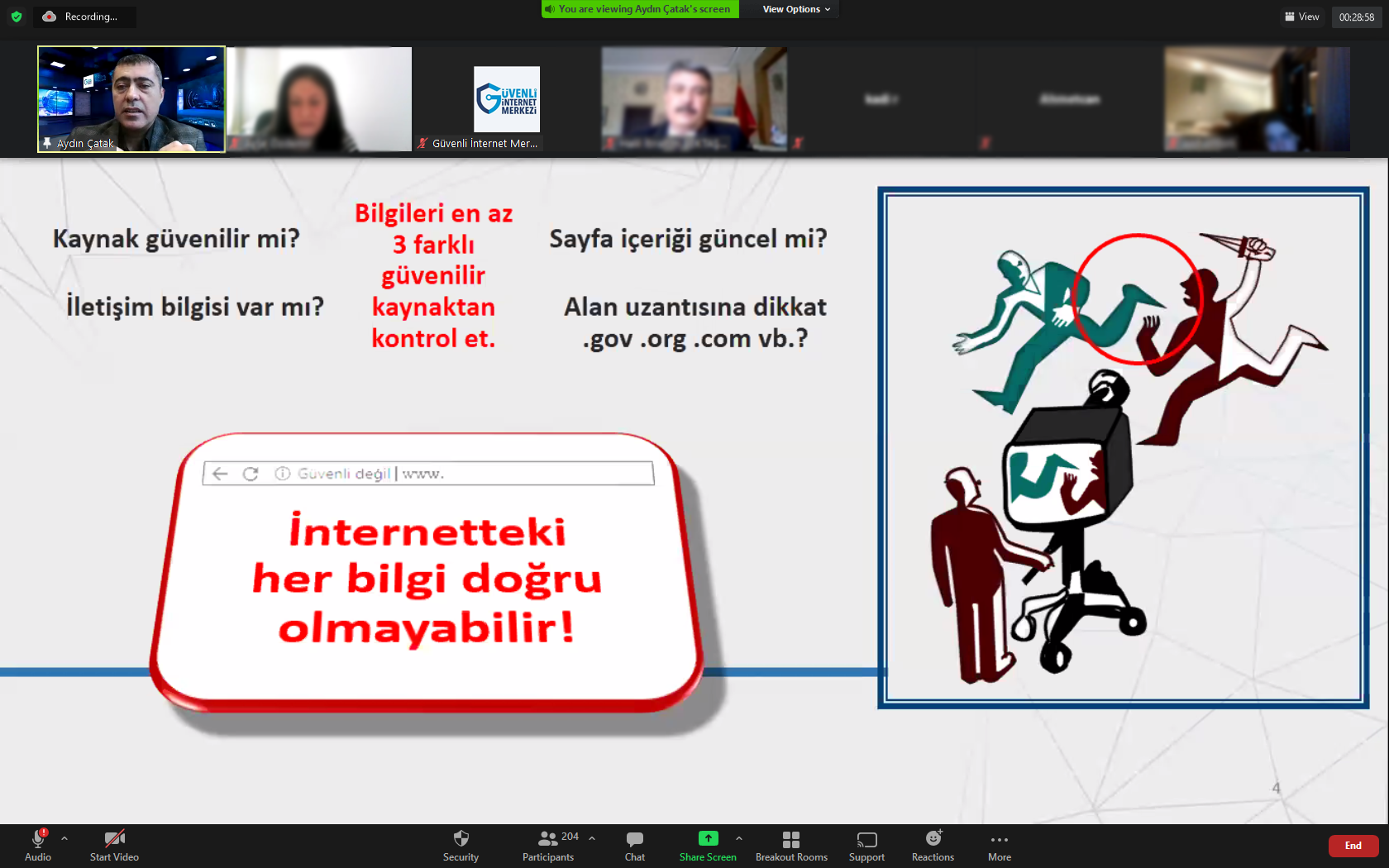Click the pin icon on Aydın Çatak tile
The height and width of the screenshot is (868, 1389).
tap(47, 143)
